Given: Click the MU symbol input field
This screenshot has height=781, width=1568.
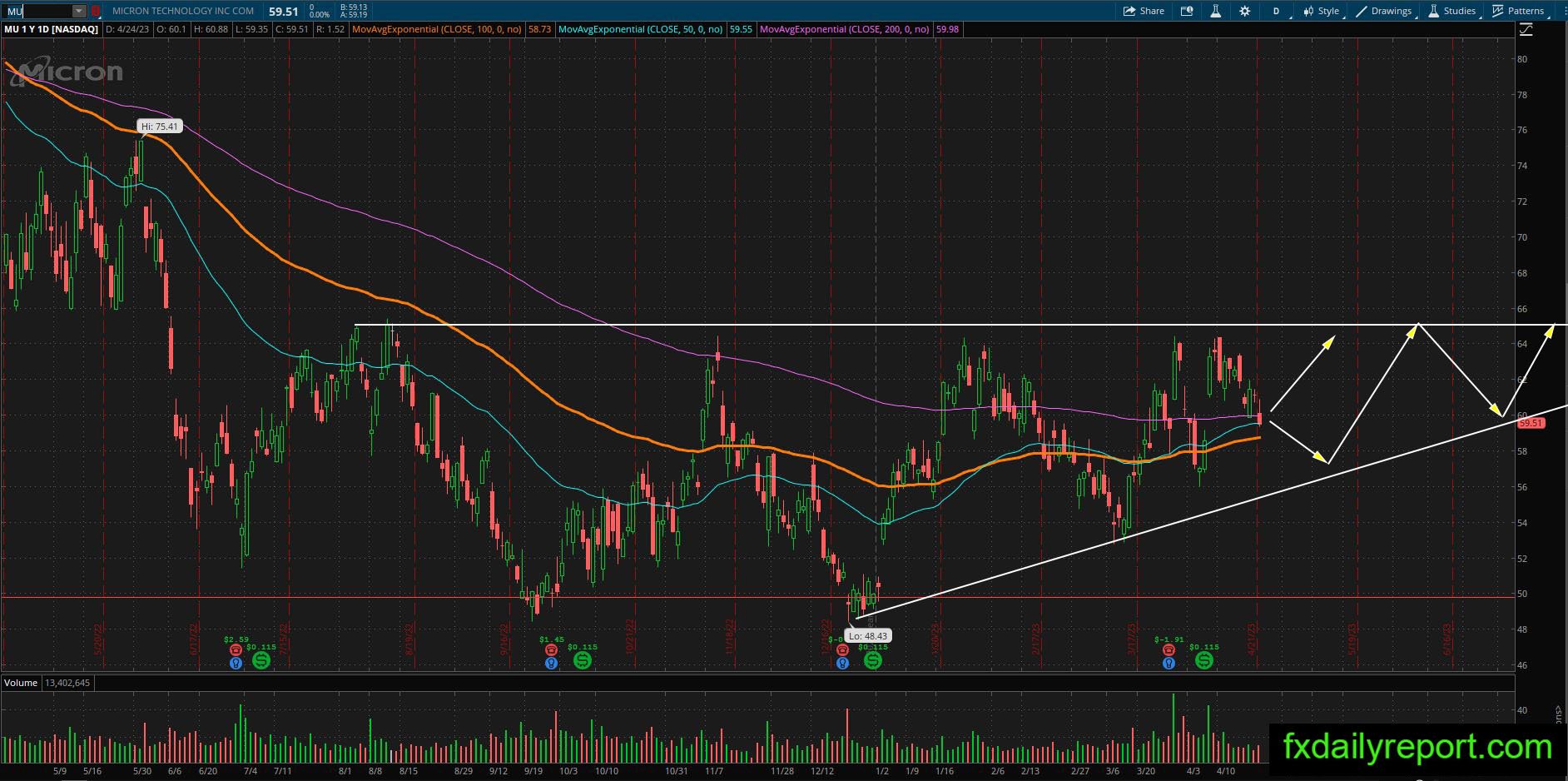Looking at the screenshot, I should pos(37,11).
